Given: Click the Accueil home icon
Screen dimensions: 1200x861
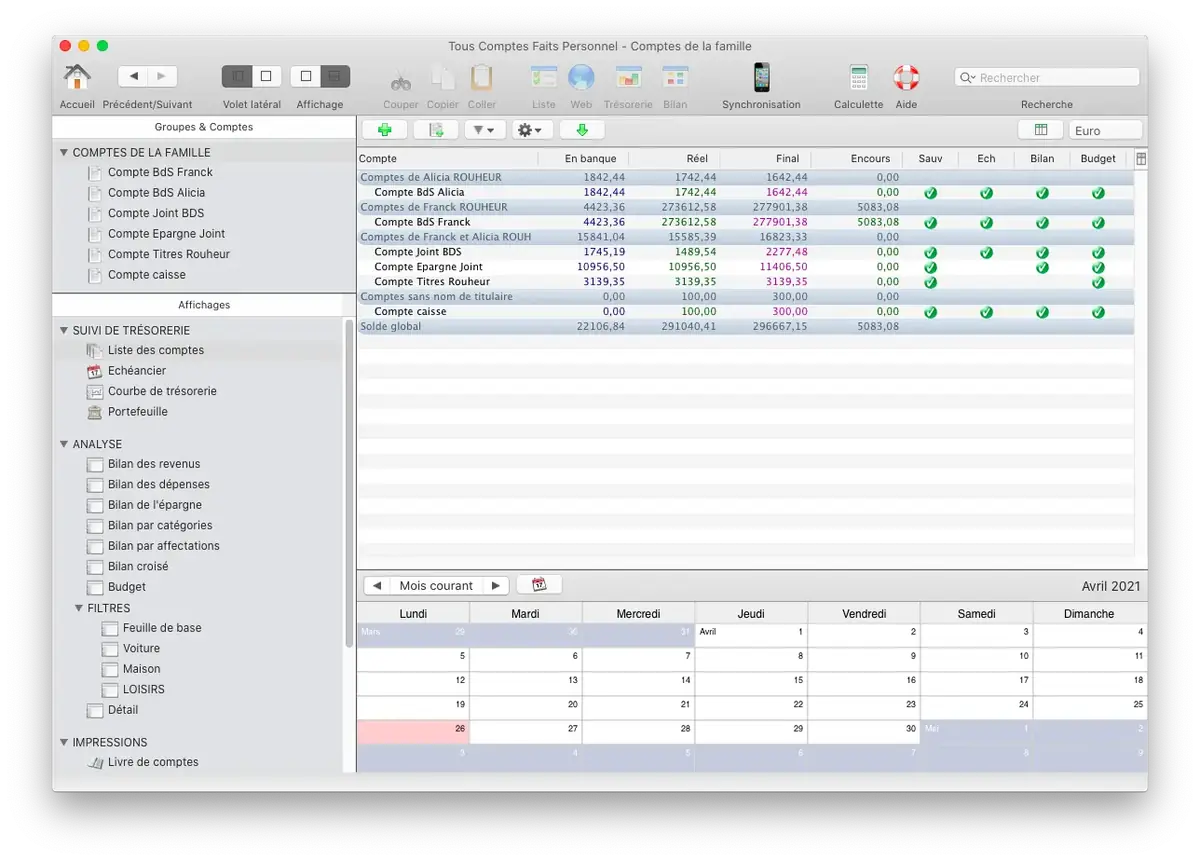Looking at the screenshot, I should coord(77,78).
